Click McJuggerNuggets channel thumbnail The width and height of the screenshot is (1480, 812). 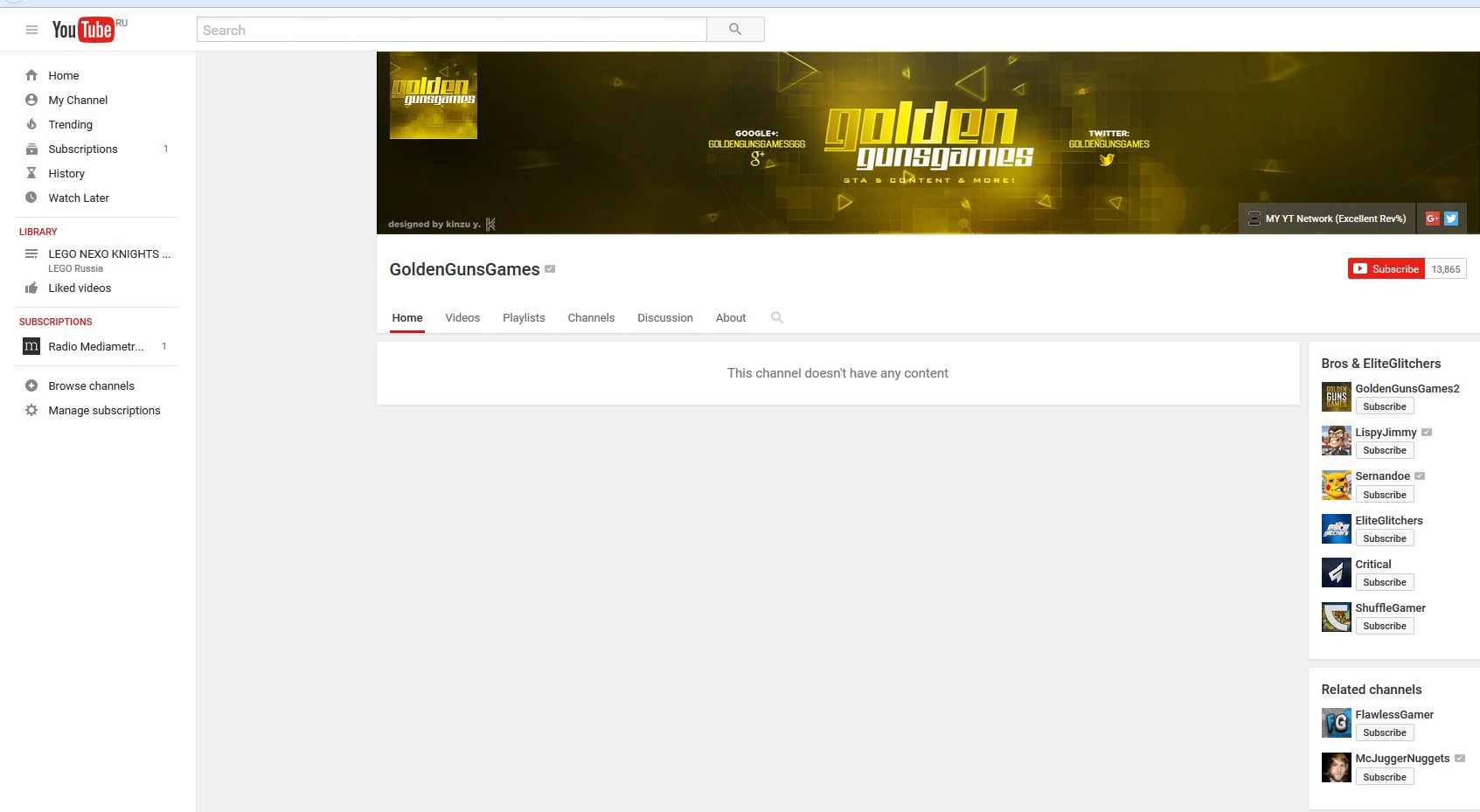point(1337,767)
